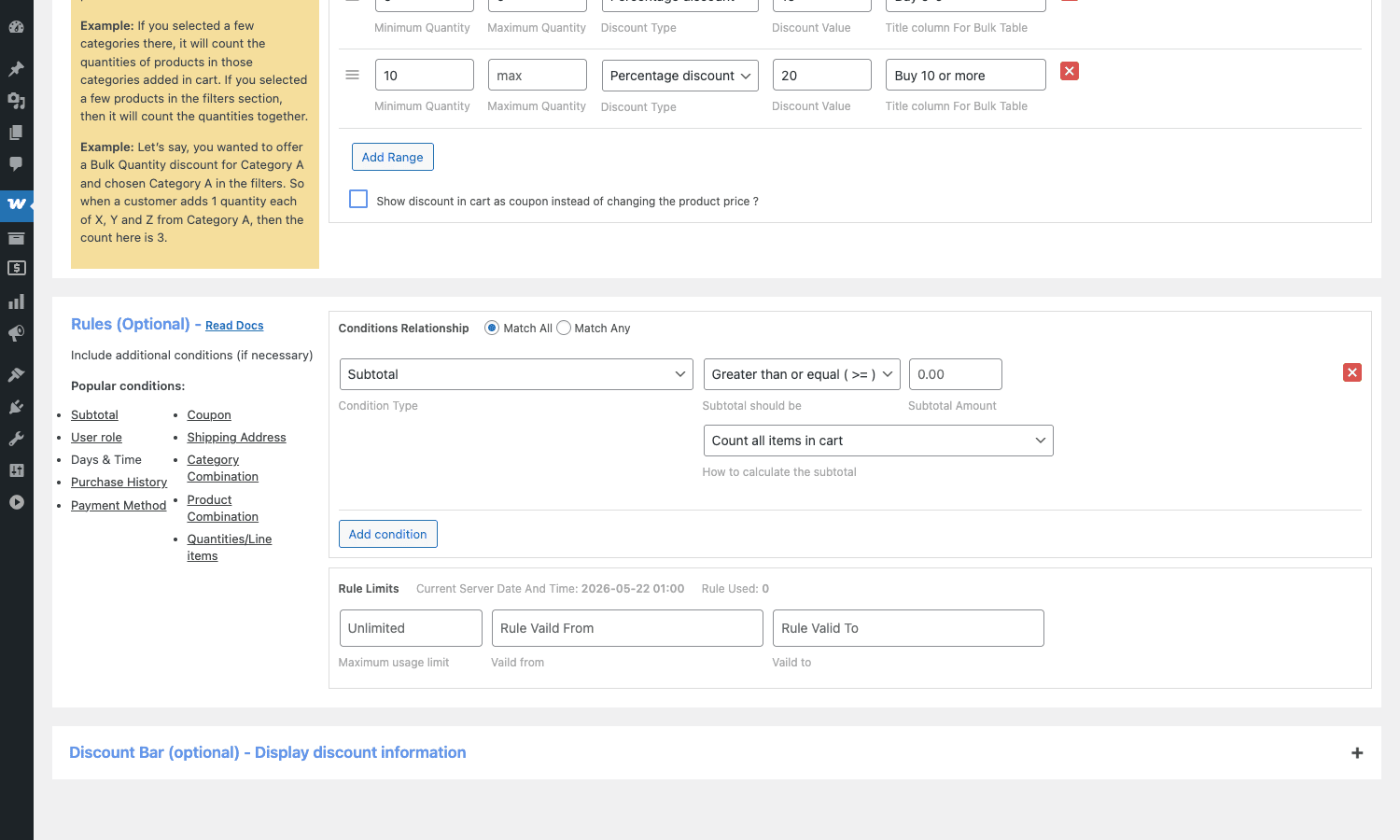1400x840 pixels.
Task: Remove the 'Buy 10 or more' range row
Action: [x=1070, y=71]
